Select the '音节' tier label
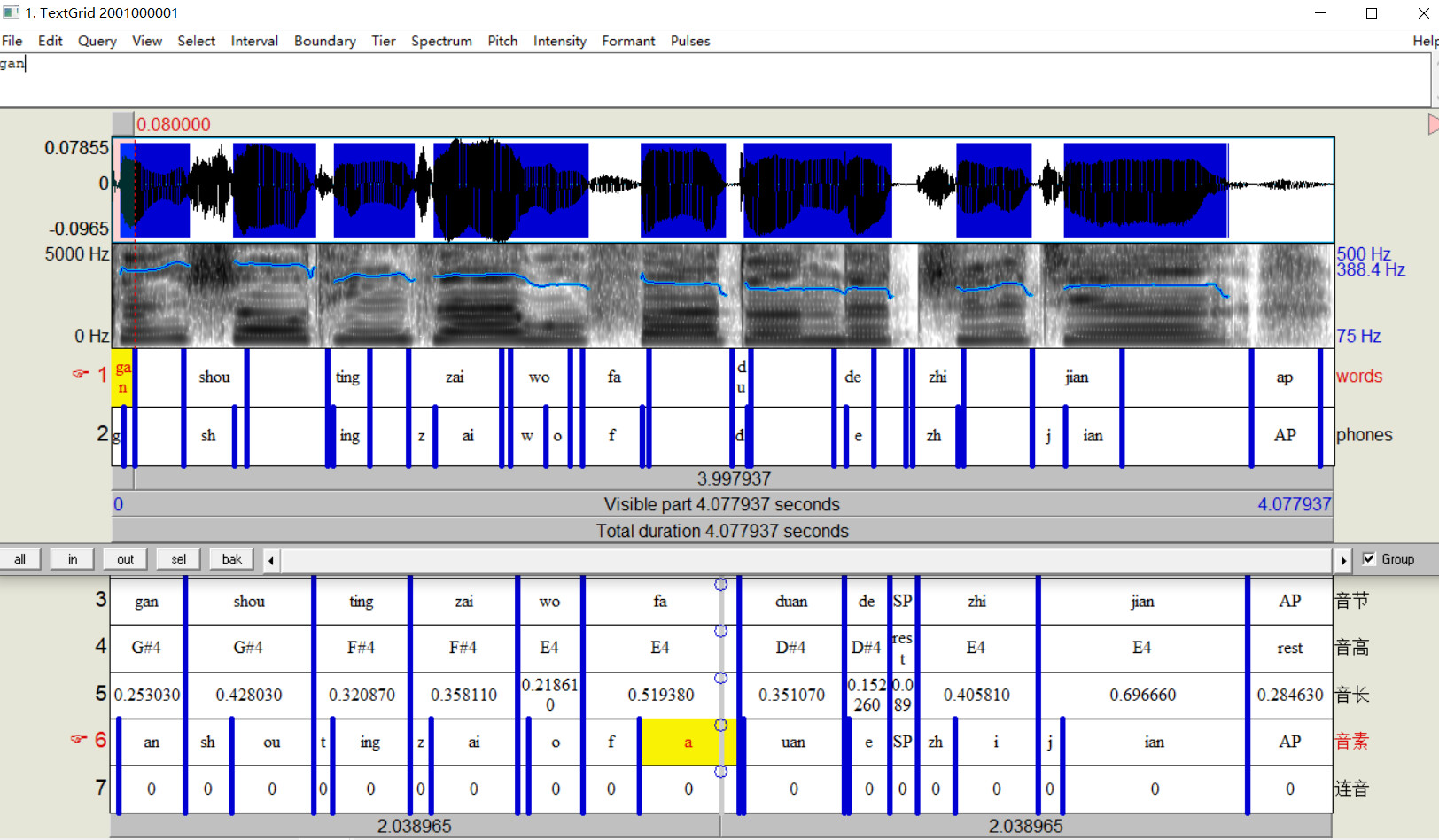The image size is (1439, 840). [x=1352, y=601]
